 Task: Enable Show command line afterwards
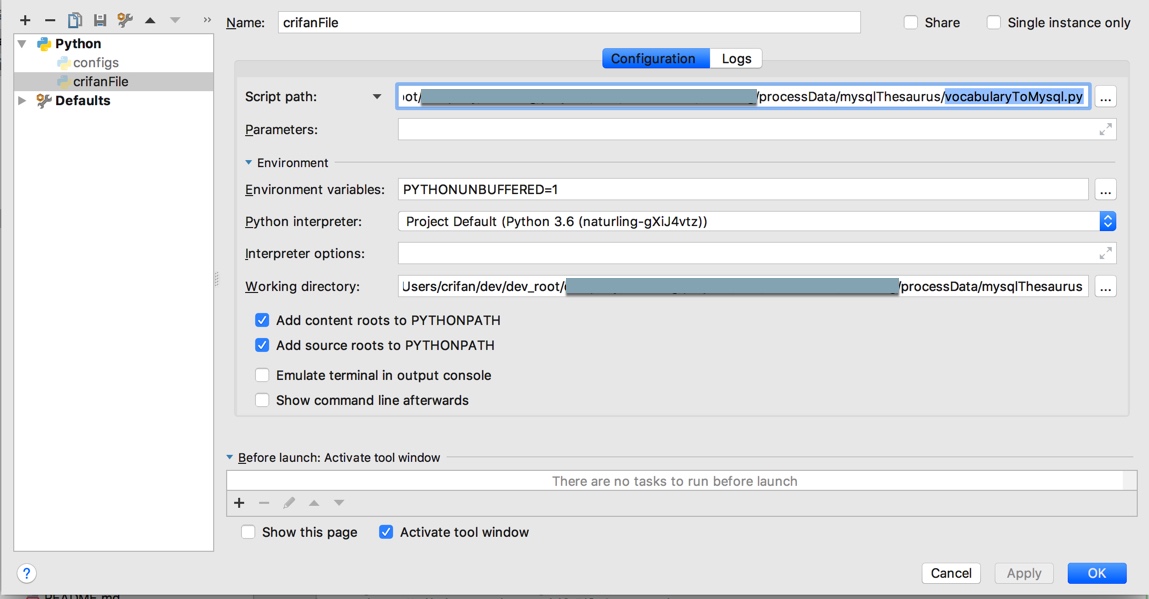[x=262, y=400]
